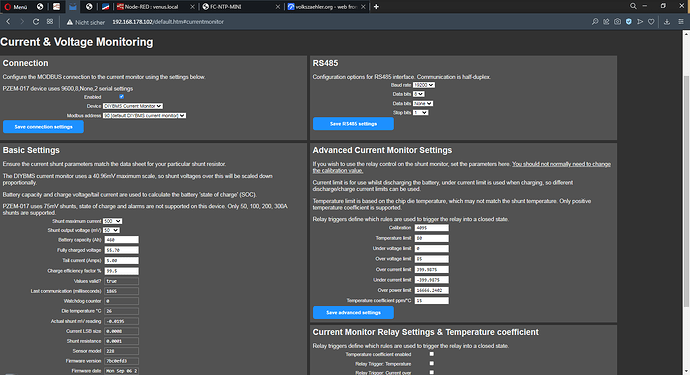
Task: Open the Shunt output voltage dropdown
Action: pos(111,230)
